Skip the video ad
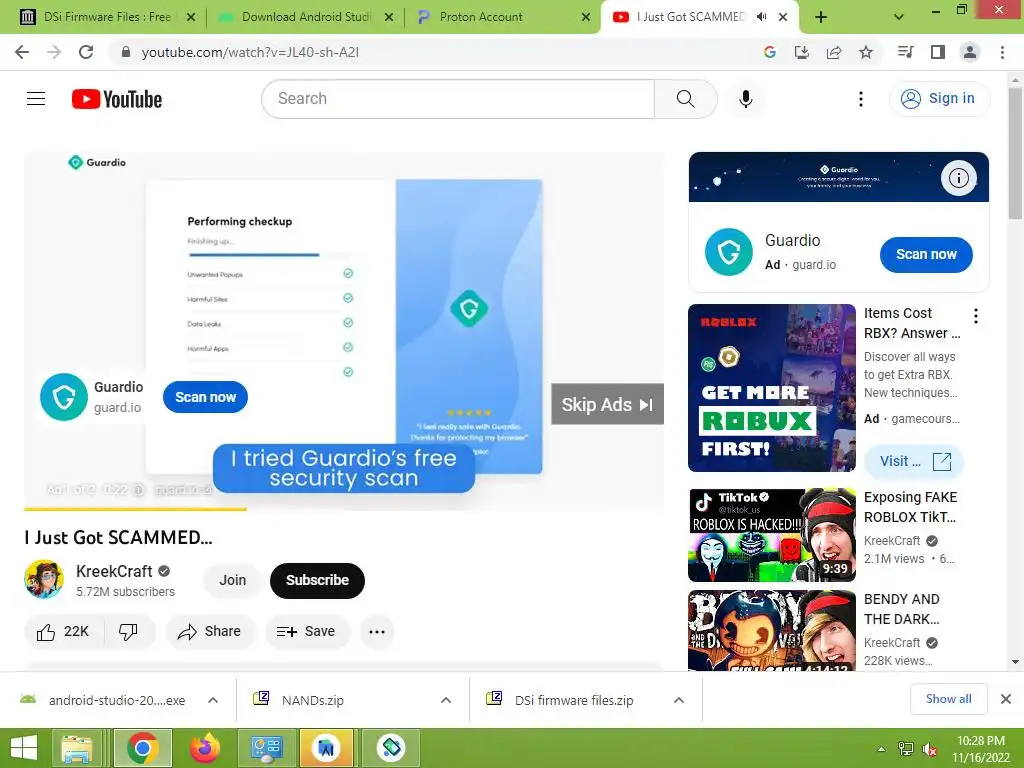 (x=607, y=404)
